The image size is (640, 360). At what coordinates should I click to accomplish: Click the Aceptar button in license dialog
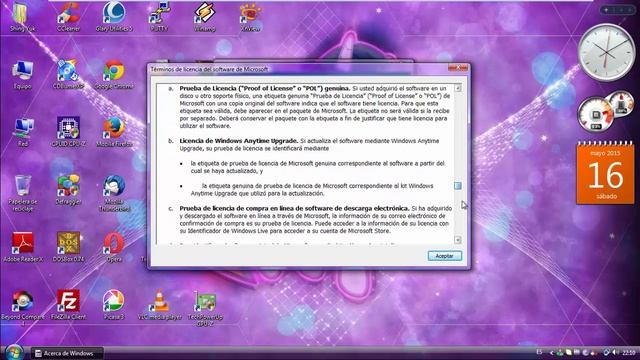[x=444, y=256]
